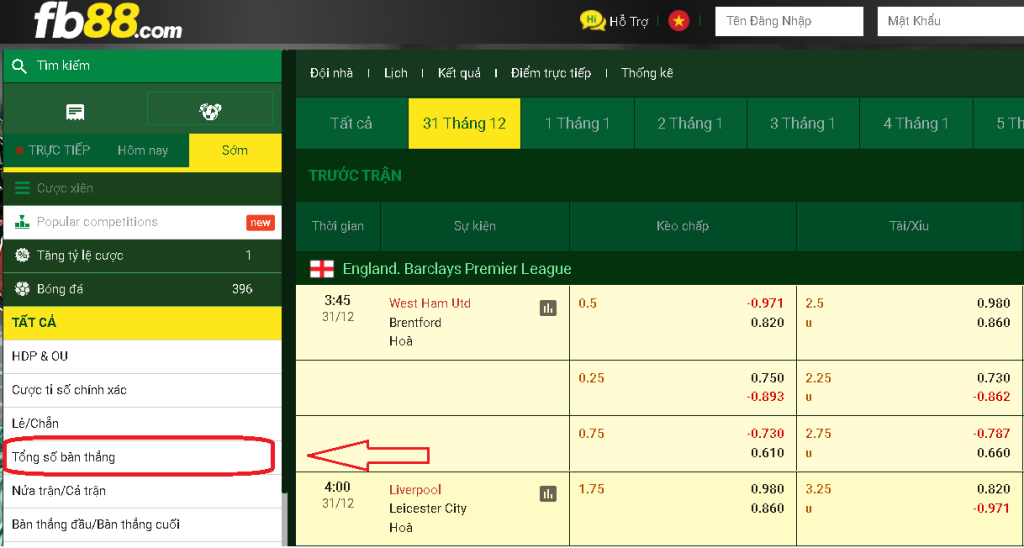Screen dimensions: 1024x548
Task: Select the 3 Tháng 1 date tab
Action: tap(803, 123)
